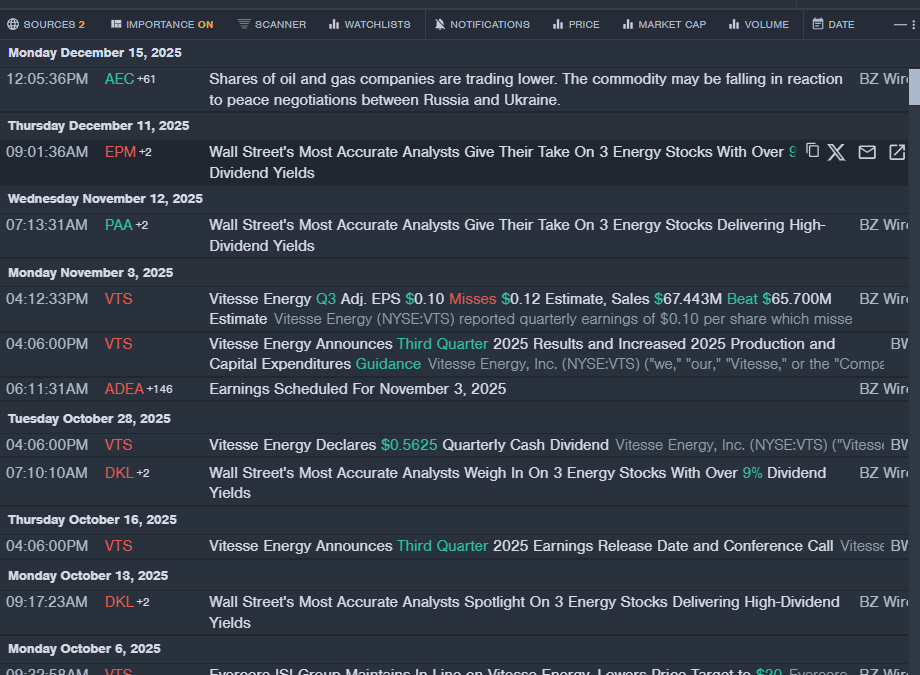Open the EPM story in a new window
Viewport: 920px width, 675px height.
coord(897,152)
